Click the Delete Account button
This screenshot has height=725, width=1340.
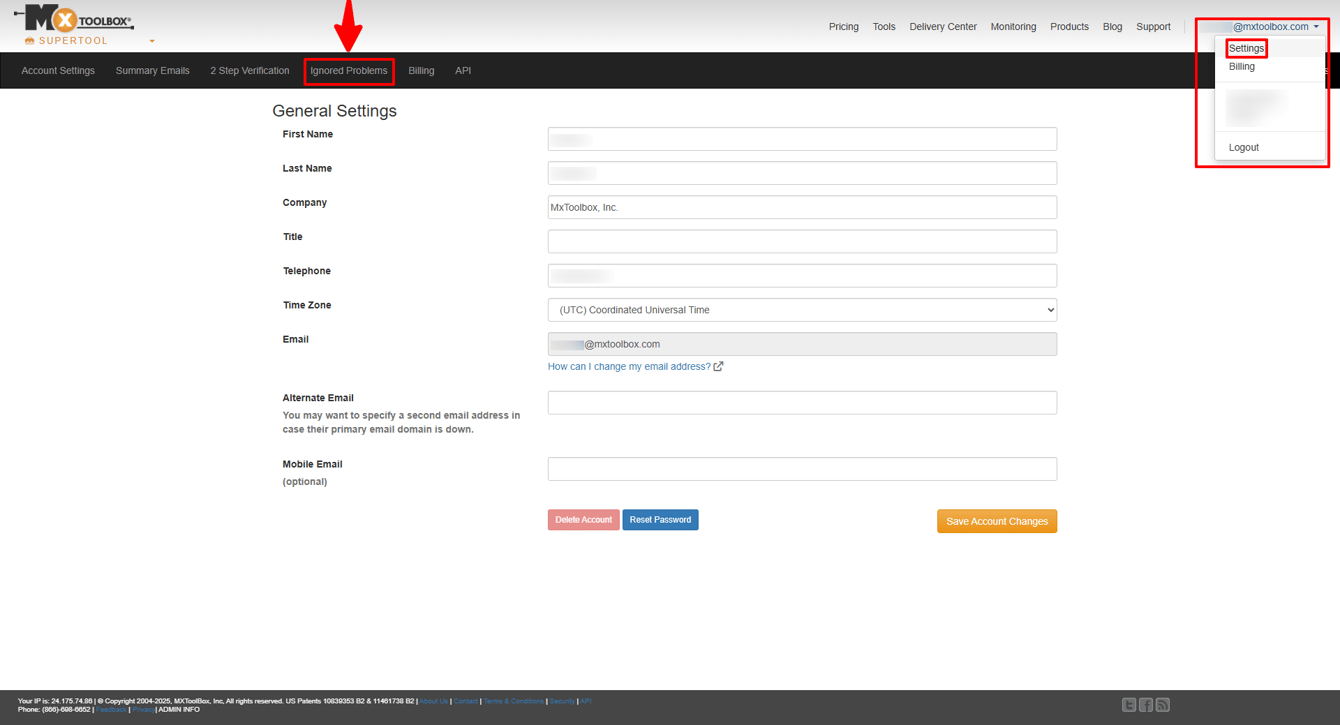point(583,520)
